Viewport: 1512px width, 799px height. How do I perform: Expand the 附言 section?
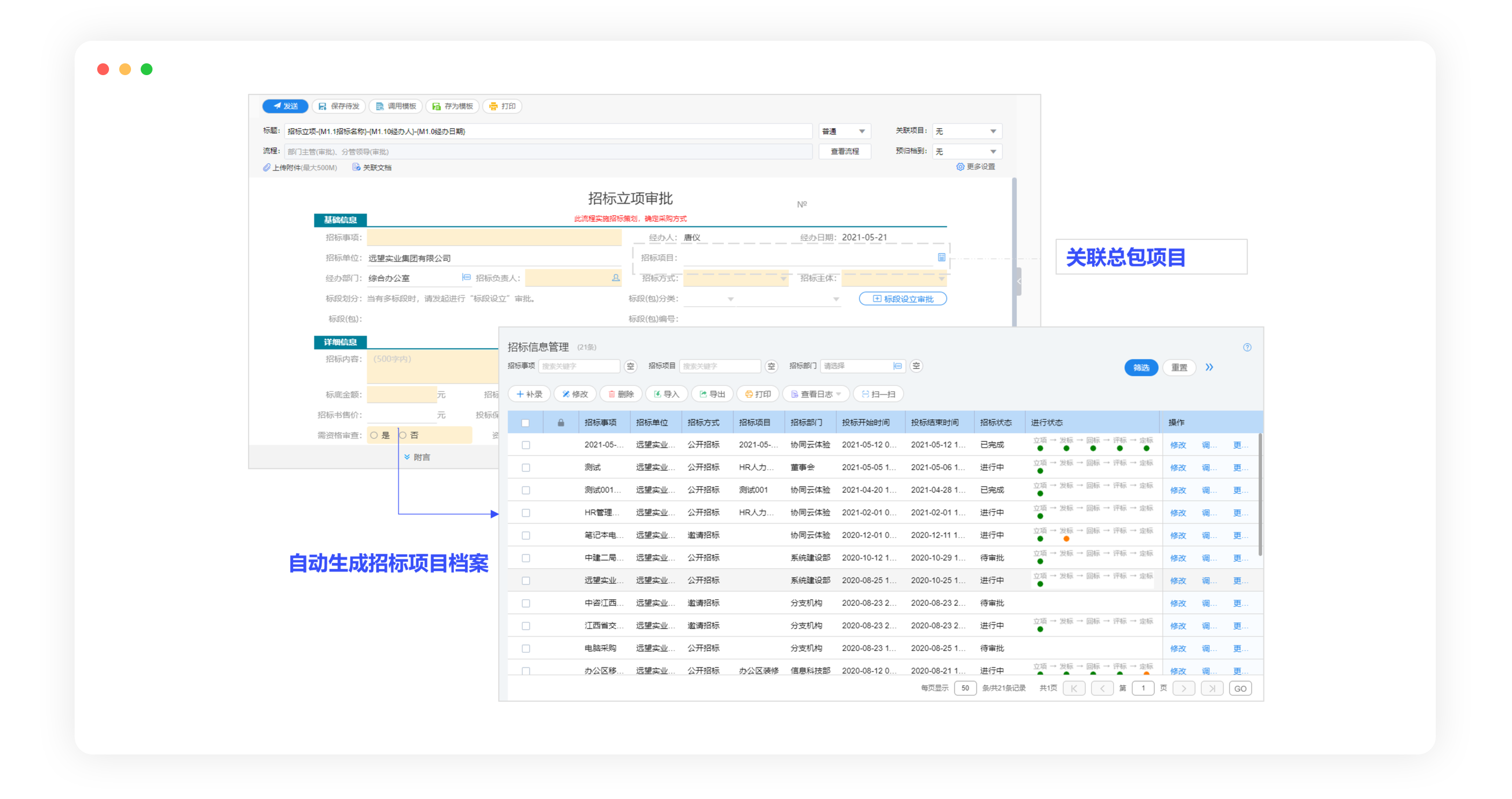[417, 457]
